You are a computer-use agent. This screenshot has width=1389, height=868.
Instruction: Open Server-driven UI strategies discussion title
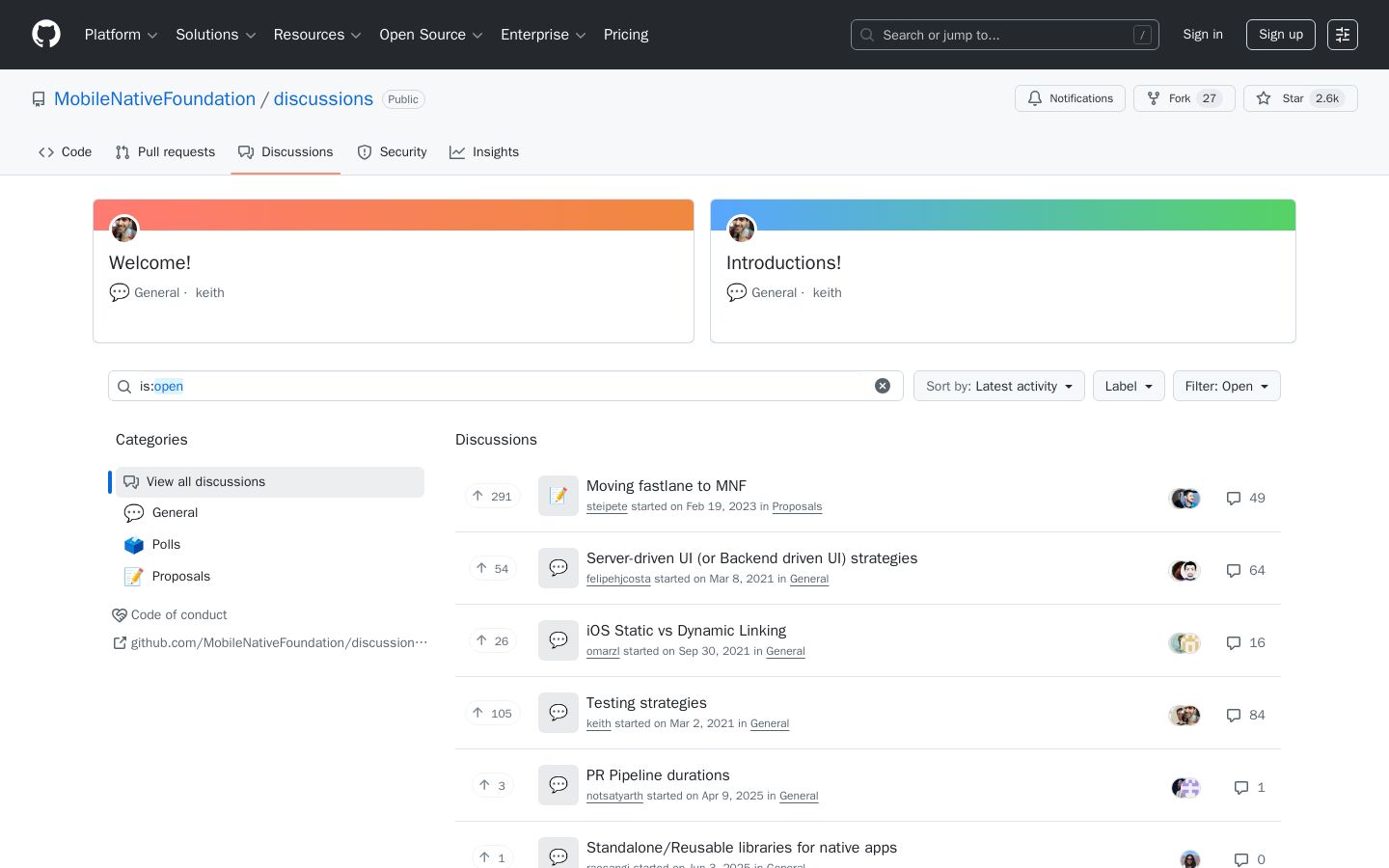[x=752, y=558]
